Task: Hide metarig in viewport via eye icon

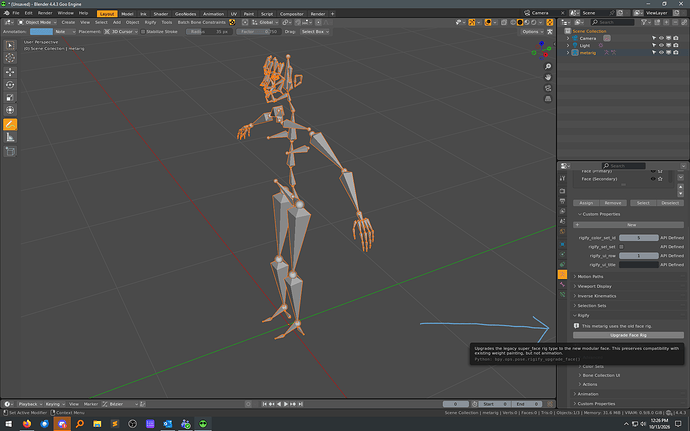Action: point(661,52)
